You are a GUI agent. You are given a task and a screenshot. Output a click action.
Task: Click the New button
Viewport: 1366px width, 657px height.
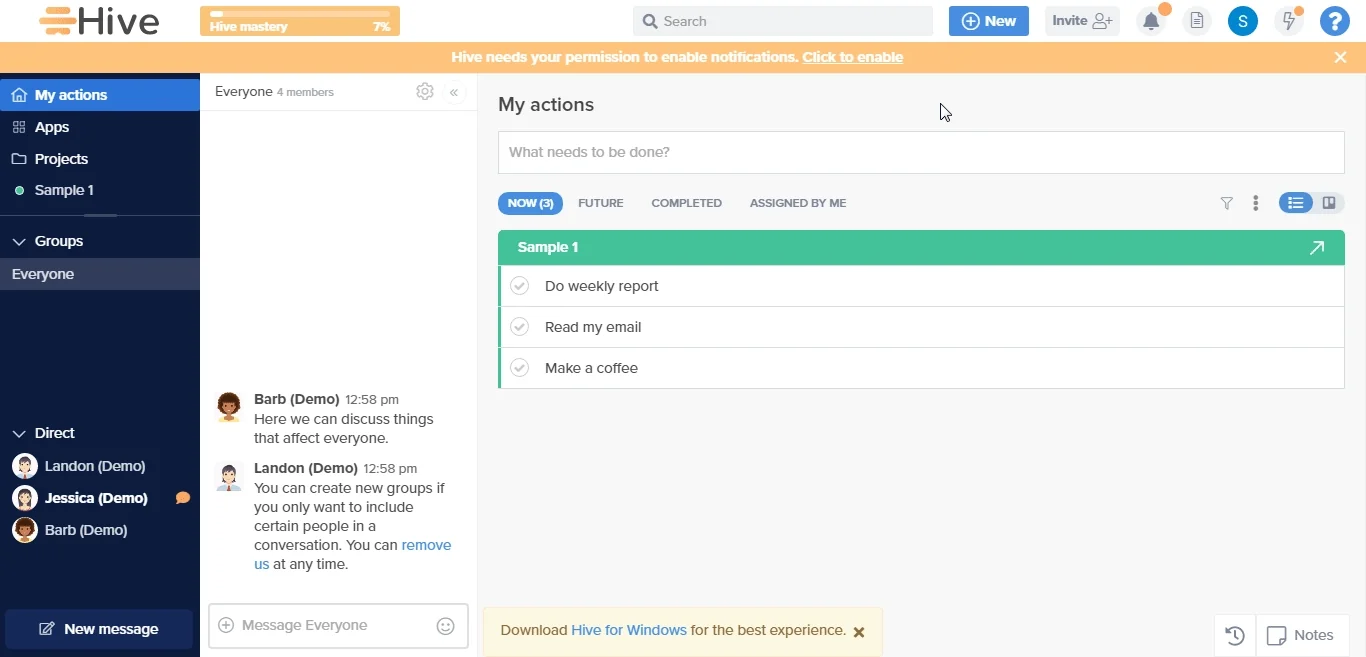989,21
